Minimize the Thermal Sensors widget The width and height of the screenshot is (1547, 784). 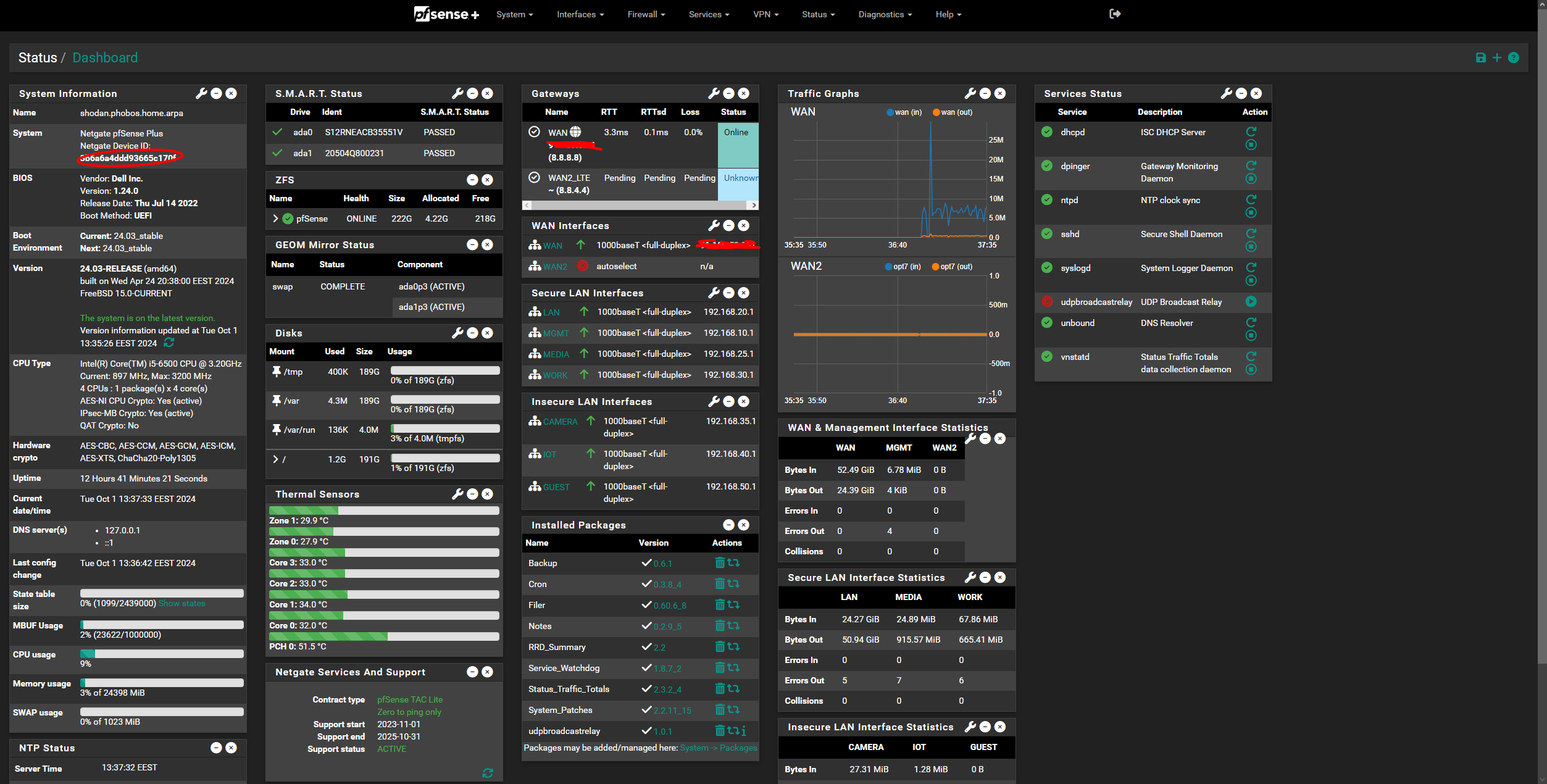coord(472,494)
